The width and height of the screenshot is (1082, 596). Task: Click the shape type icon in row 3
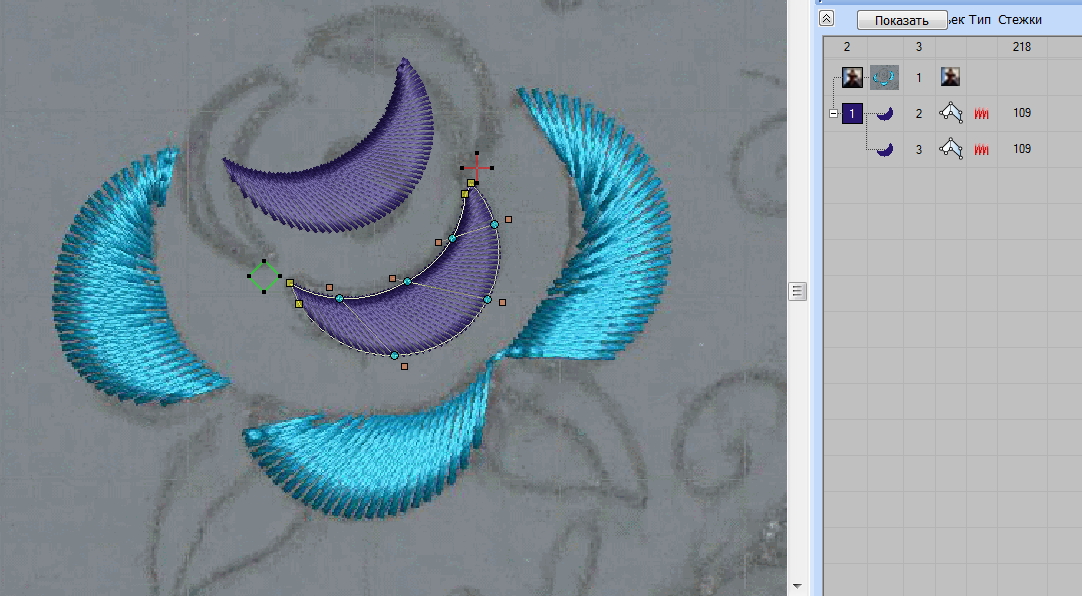pos(951,149)
